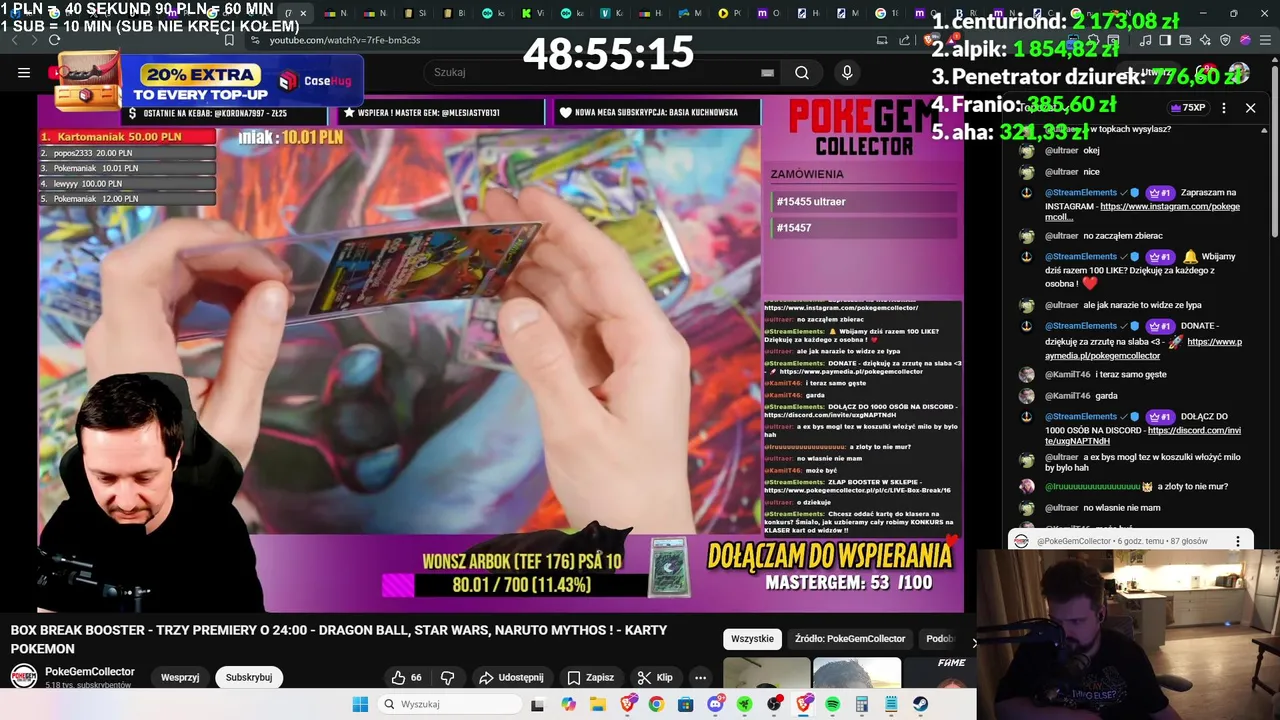Open the Discord invite link in chat
Screen dimensions: 1280x720
point(1143,435)
